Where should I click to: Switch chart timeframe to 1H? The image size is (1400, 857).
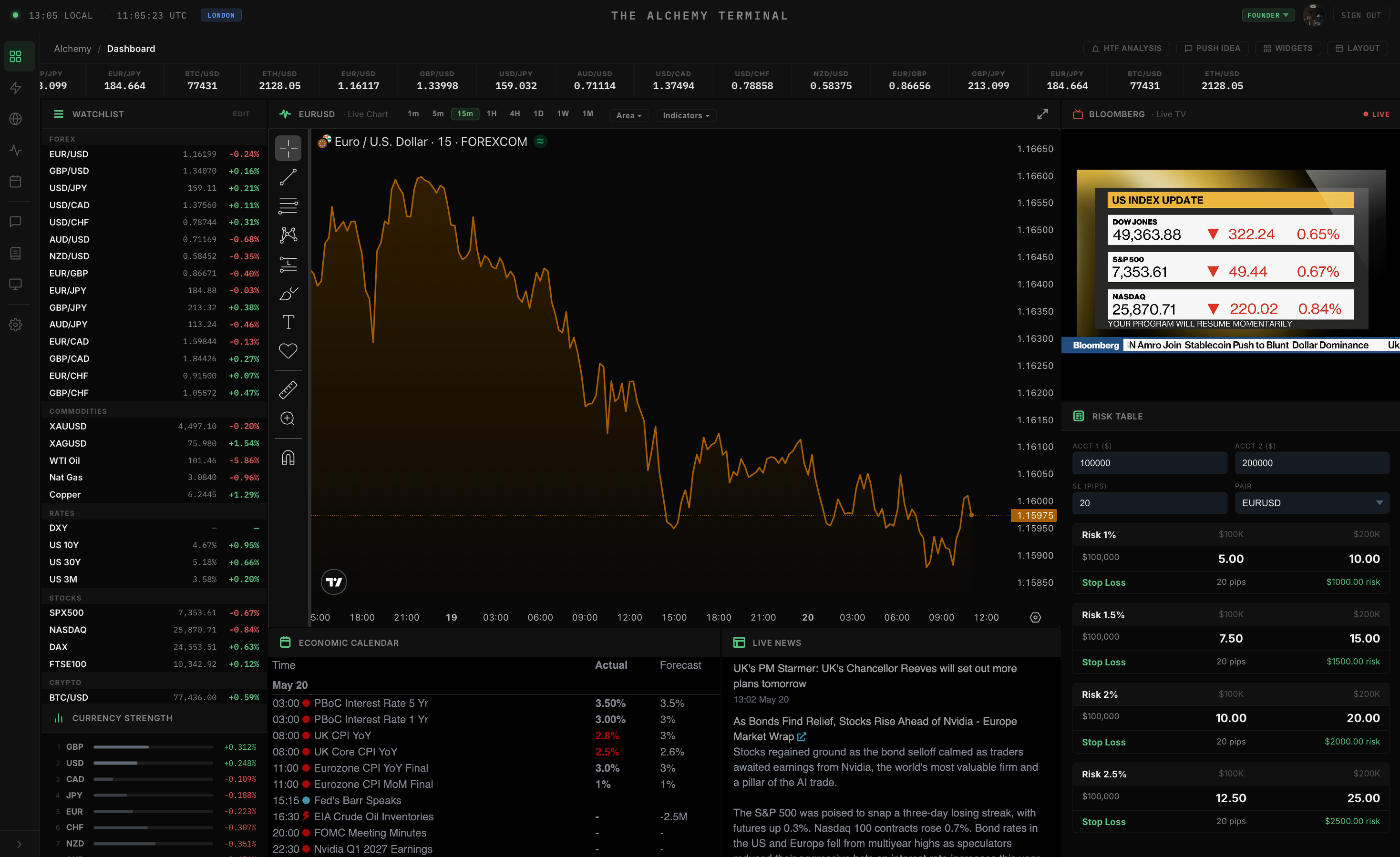pos(492,114)
